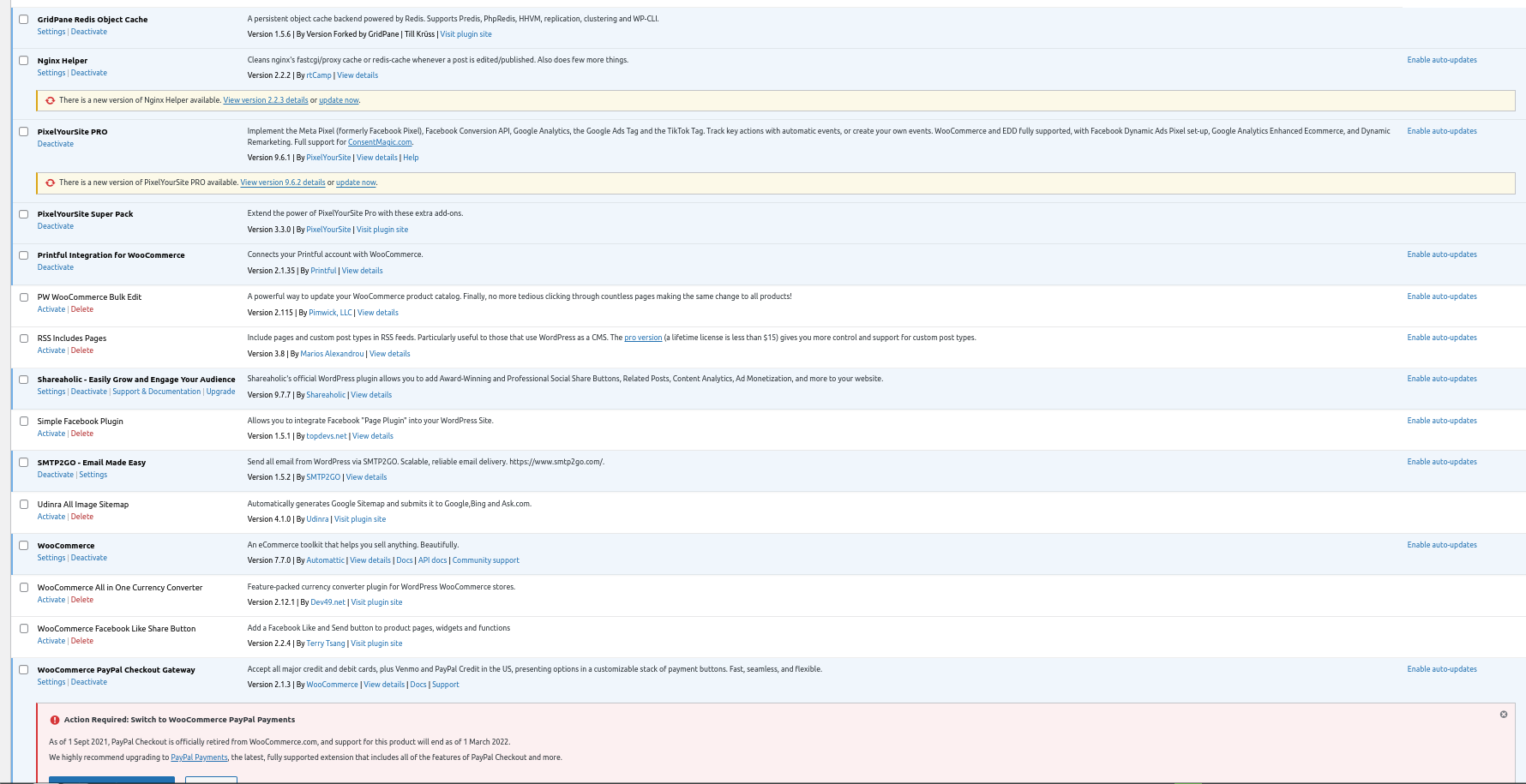1526x784 pixels.
Task: Mark the SMTP2GO plugin checkbox
Action: coord(24,463)
